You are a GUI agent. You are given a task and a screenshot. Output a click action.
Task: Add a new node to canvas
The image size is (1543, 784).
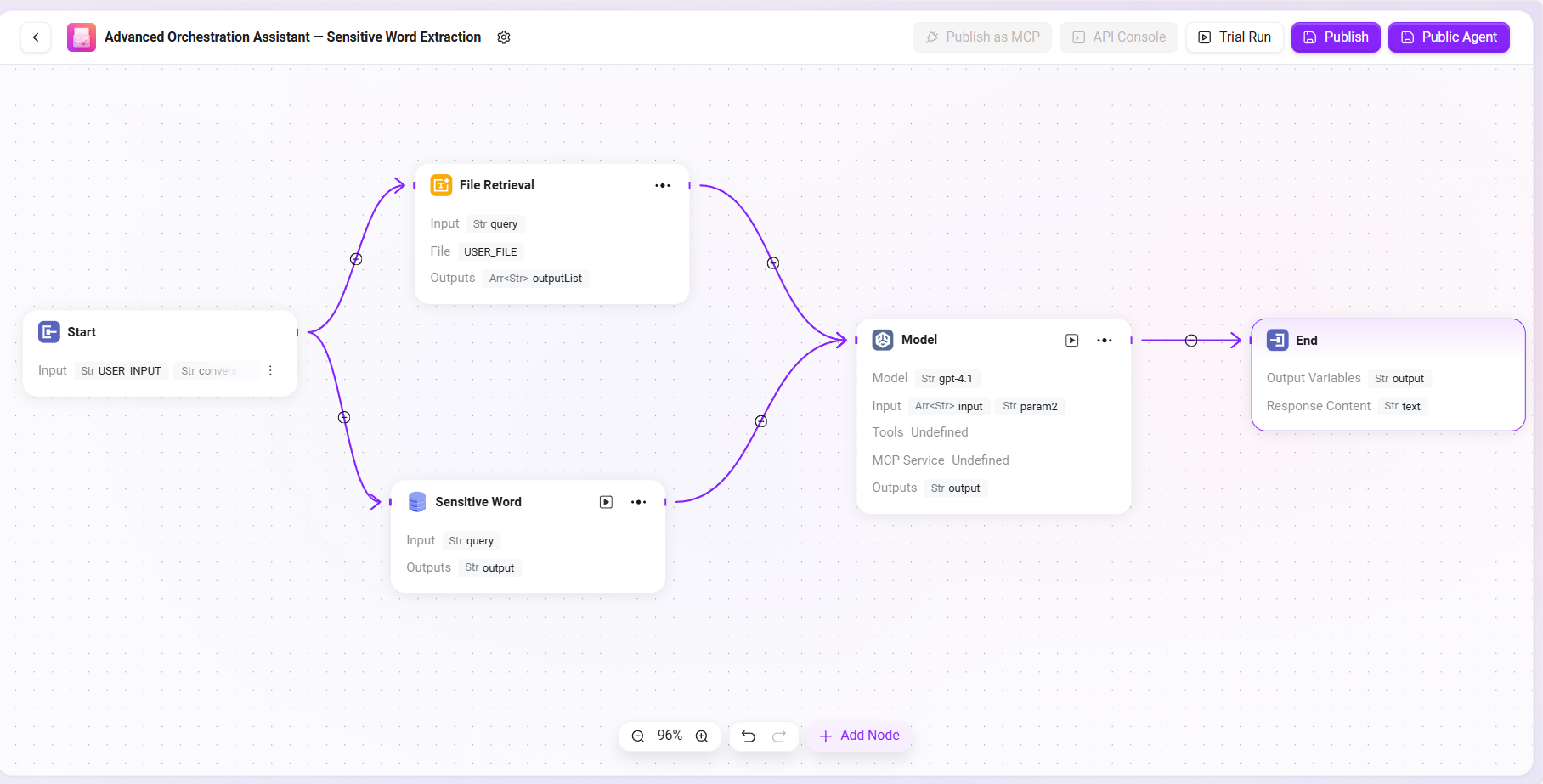click(859, 736)
